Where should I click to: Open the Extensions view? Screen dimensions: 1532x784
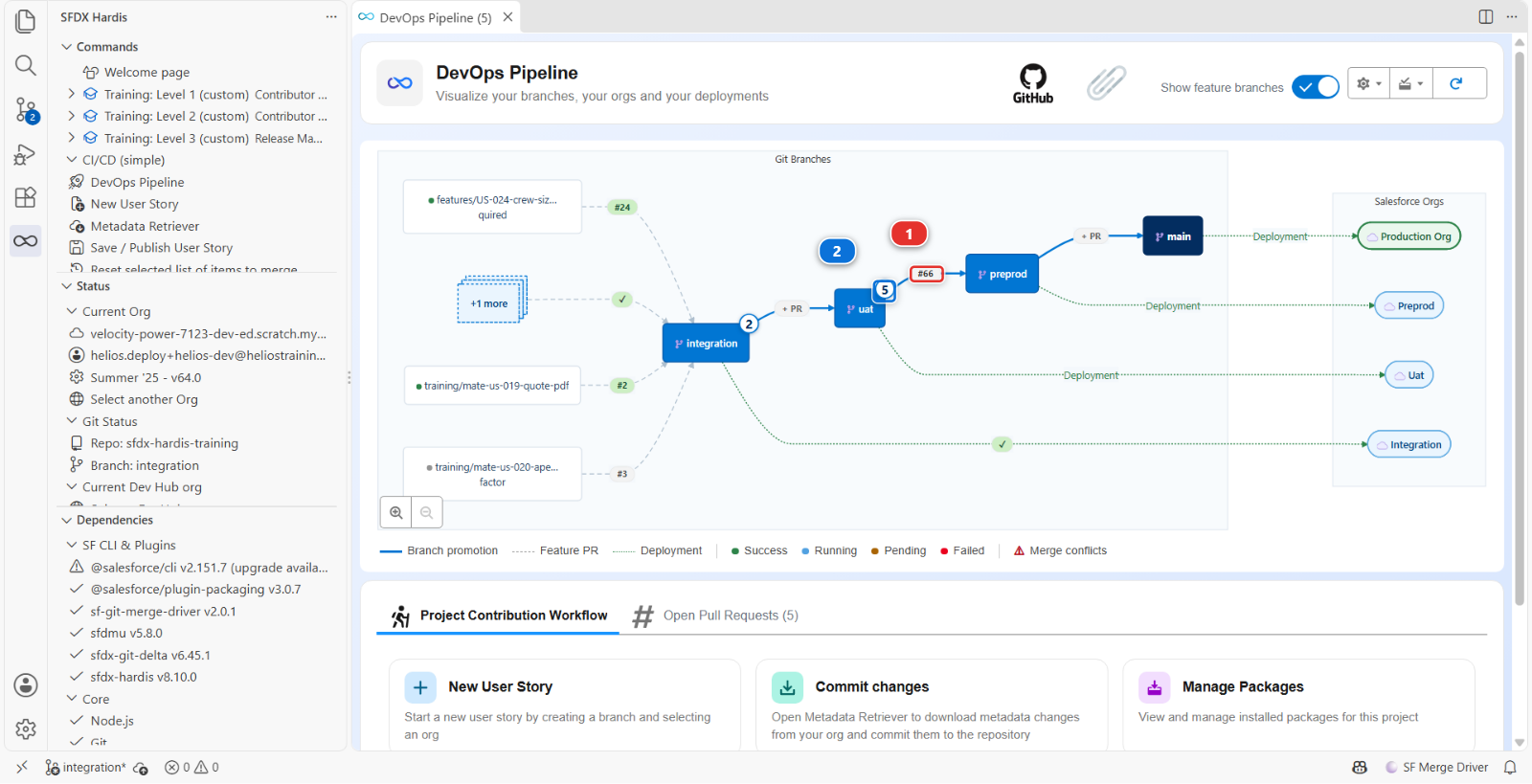point(26,197)
